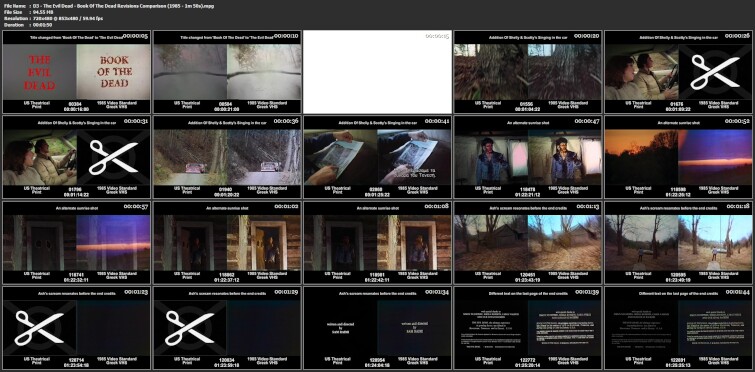Viewport: 755px width, 372px height.
Task: Click the scissors icon in the 00:00:26 thumbnail
Action: click(x=715, y=72)
